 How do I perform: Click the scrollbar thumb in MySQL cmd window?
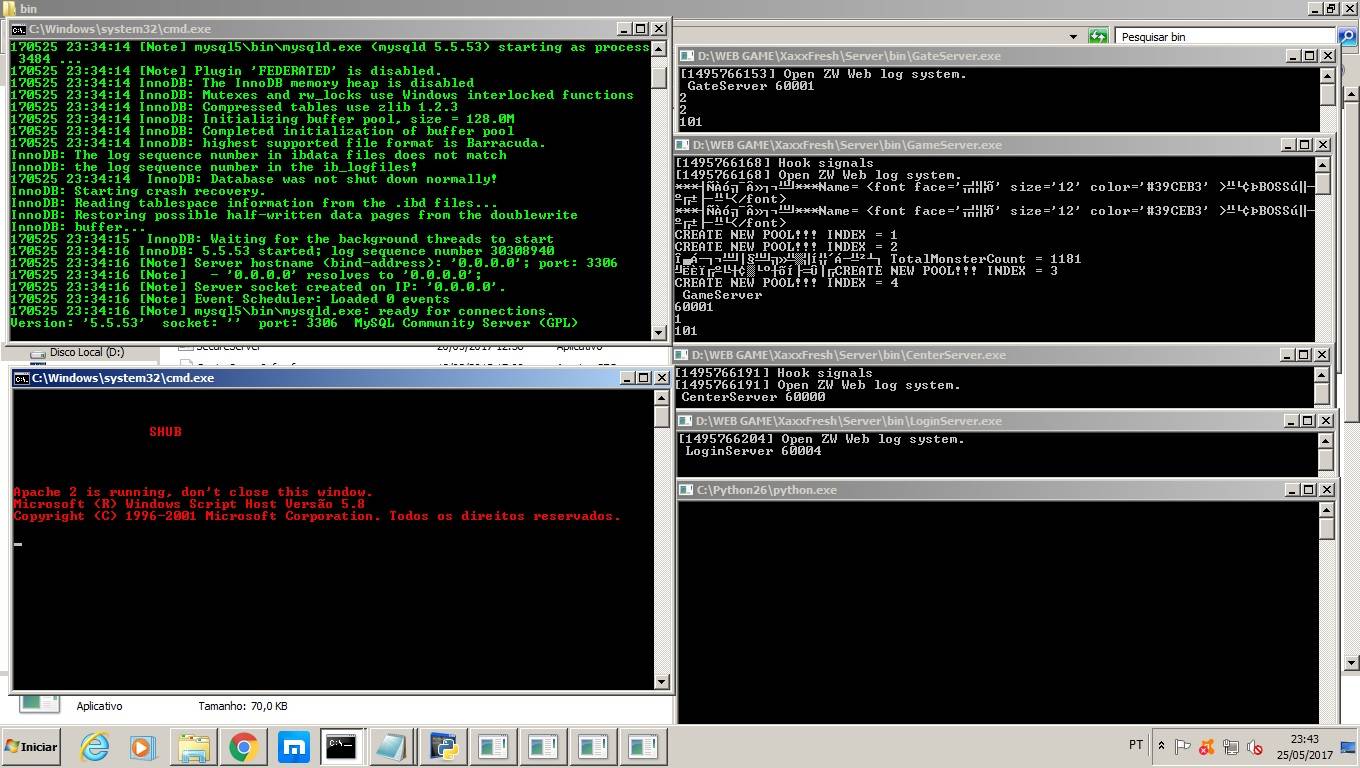[x=659, y=76]
